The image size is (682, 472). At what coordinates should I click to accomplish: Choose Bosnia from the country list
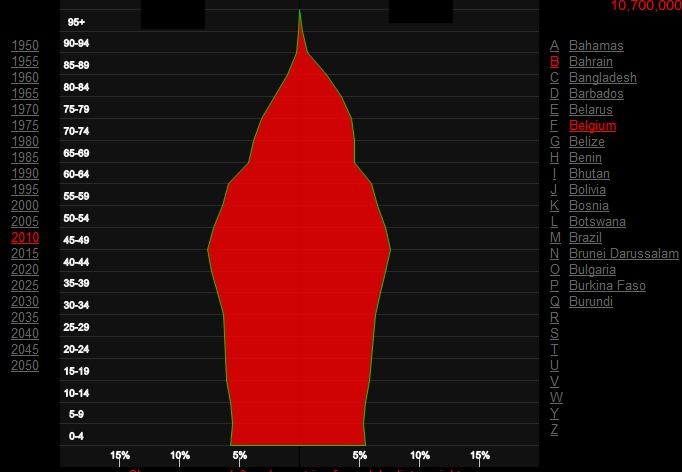click(588, 205)
